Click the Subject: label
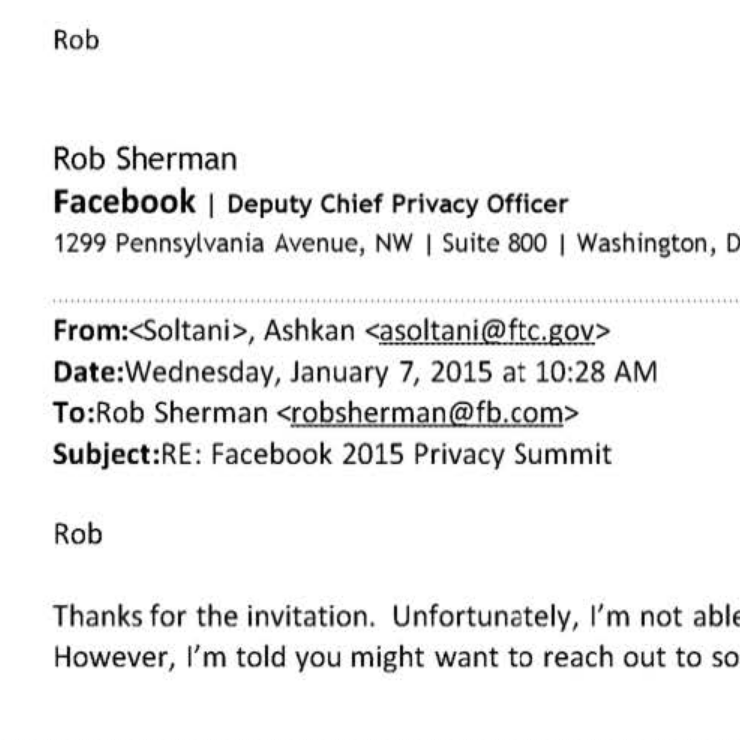 (107, 455)
